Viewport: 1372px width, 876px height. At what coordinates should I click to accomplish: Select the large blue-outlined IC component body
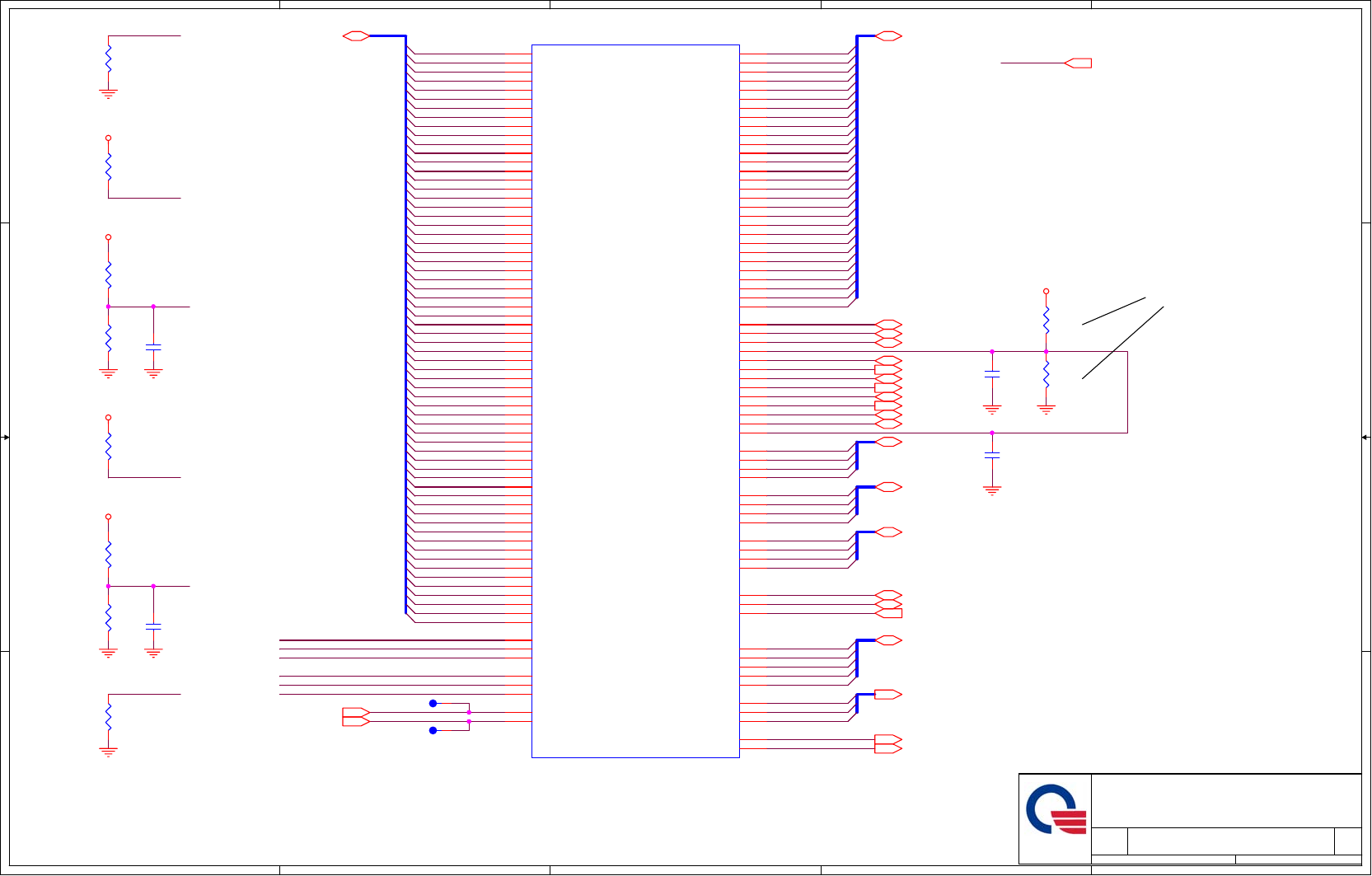[635, 401]
